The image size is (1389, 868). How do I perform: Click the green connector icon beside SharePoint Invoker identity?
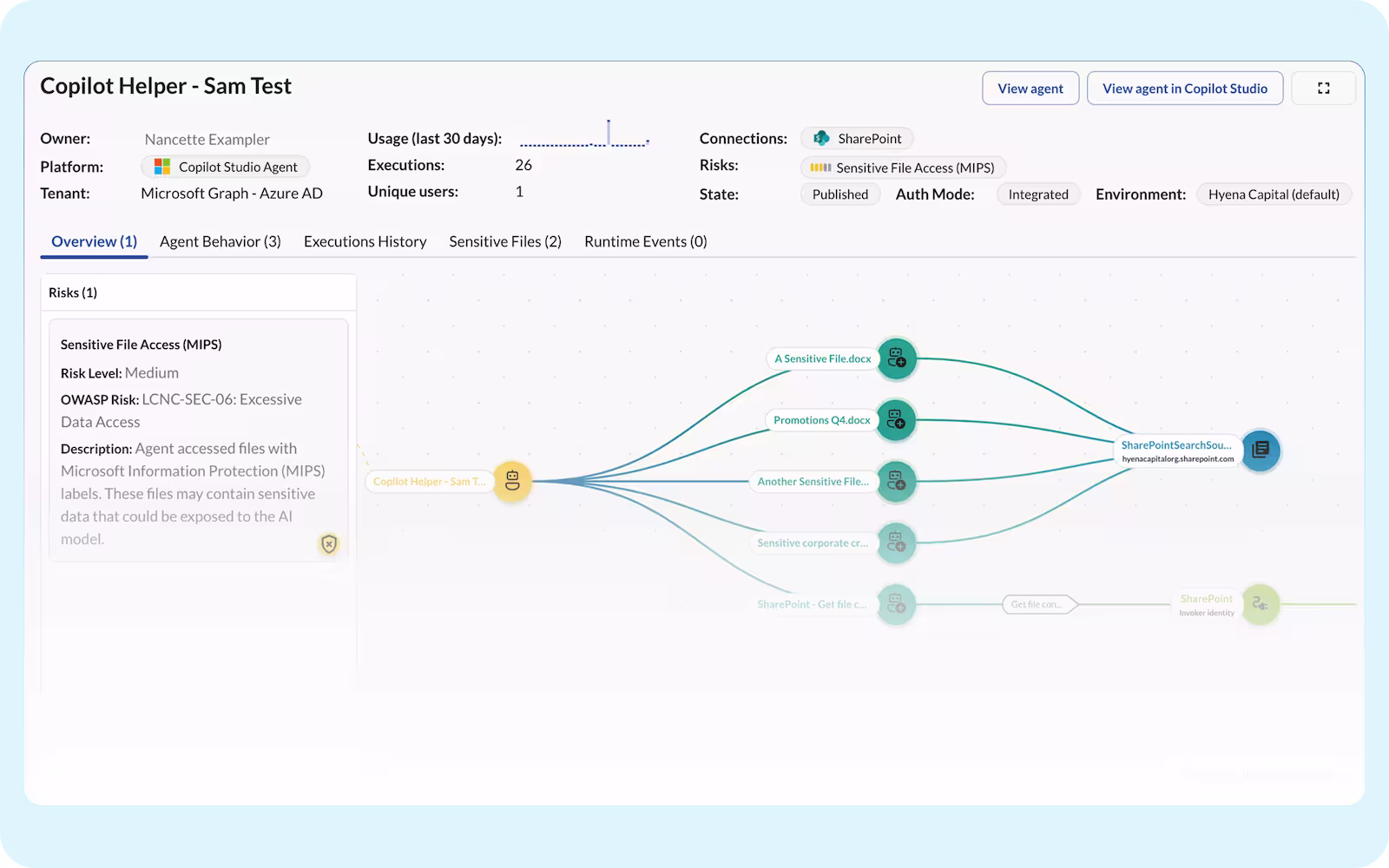1261,604
